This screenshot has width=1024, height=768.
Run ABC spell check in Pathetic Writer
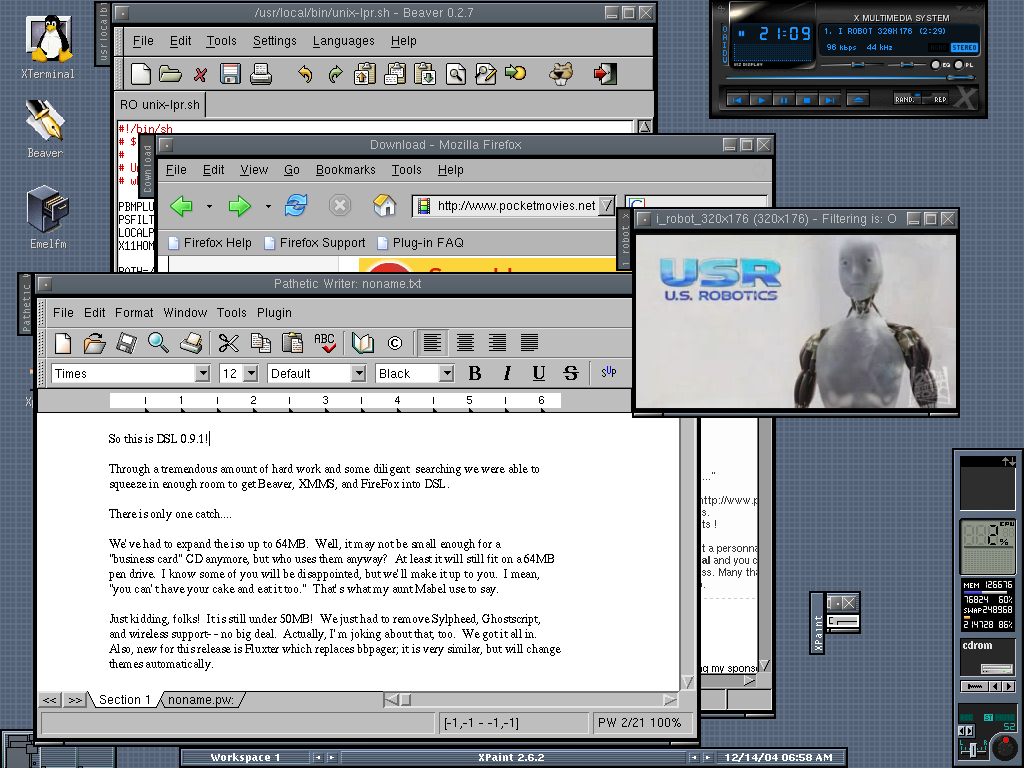pyautogui.click(x=325, y=343)
